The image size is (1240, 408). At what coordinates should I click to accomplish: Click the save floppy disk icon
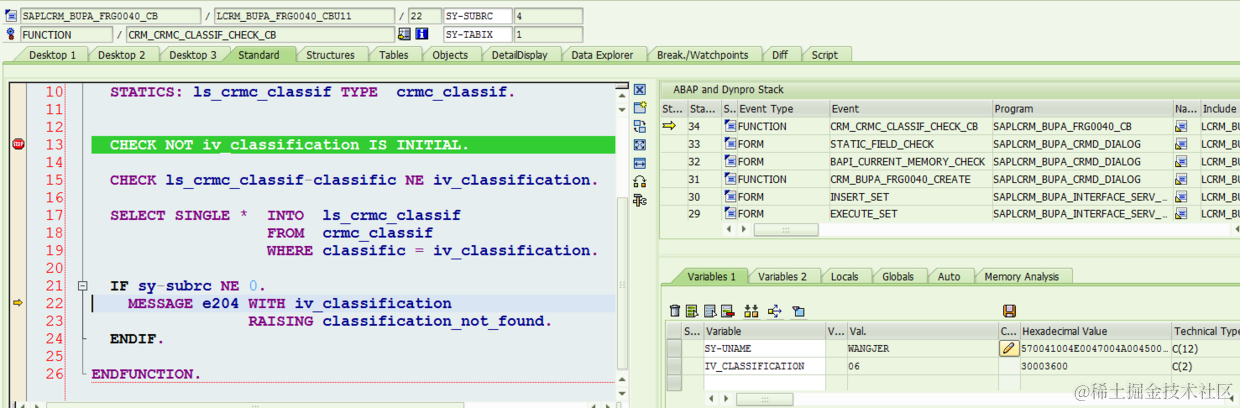(x=1009, y=311)
